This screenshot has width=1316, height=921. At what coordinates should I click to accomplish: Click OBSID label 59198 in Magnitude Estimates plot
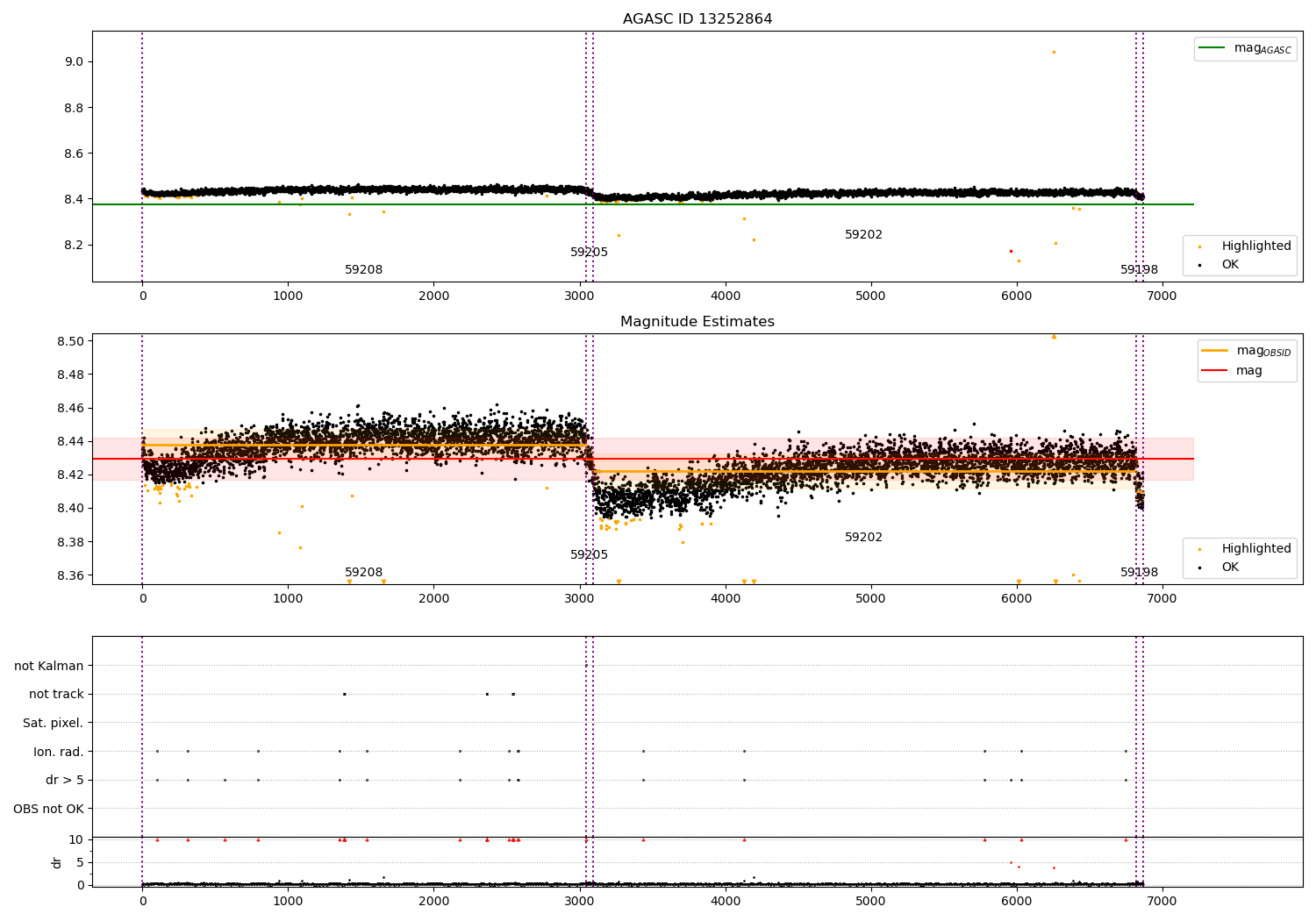tap(1139, 573)
